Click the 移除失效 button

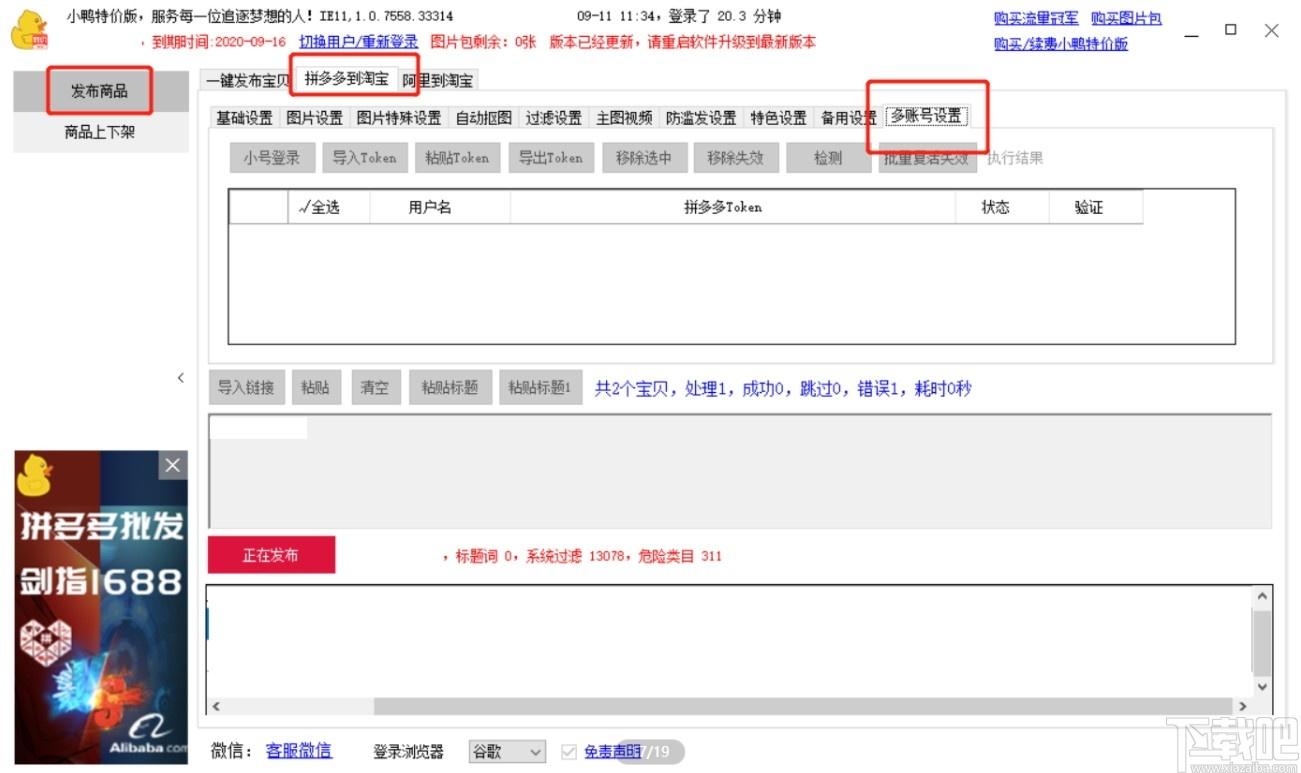[x=735, y=158]
